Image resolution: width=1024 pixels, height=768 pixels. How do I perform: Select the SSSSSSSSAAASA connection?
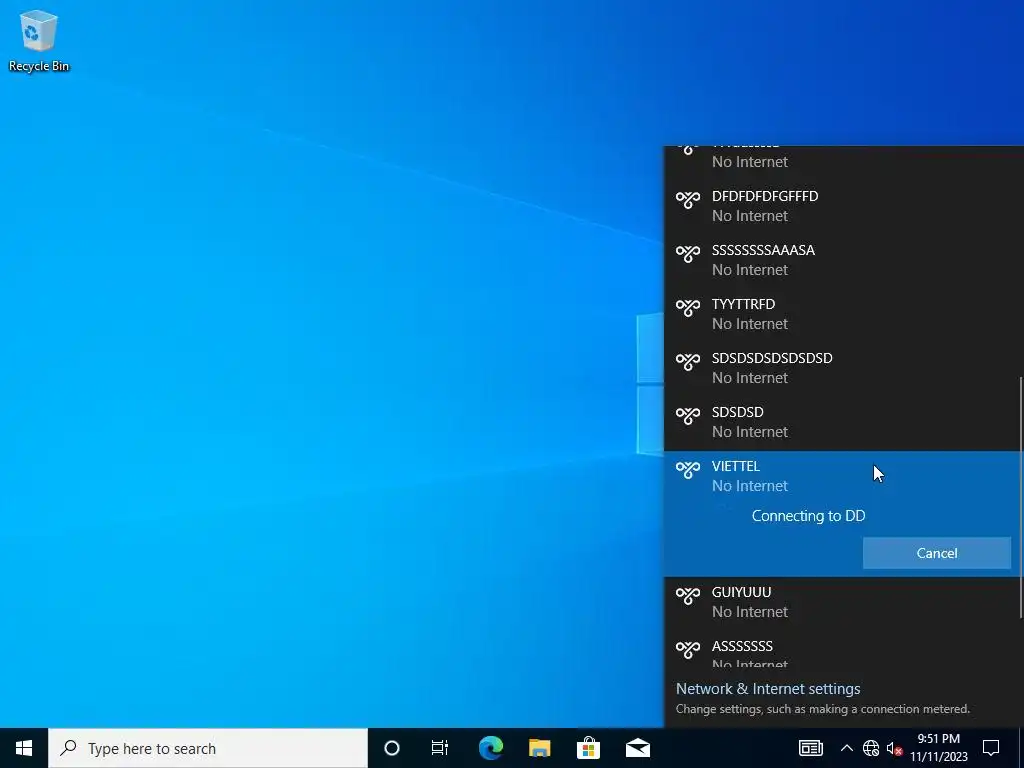point(843,260)
